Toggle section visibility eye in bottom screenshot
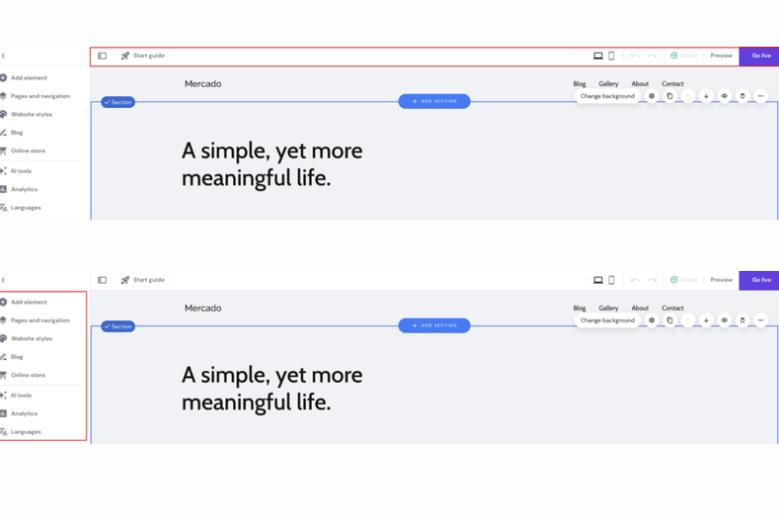 724,320
